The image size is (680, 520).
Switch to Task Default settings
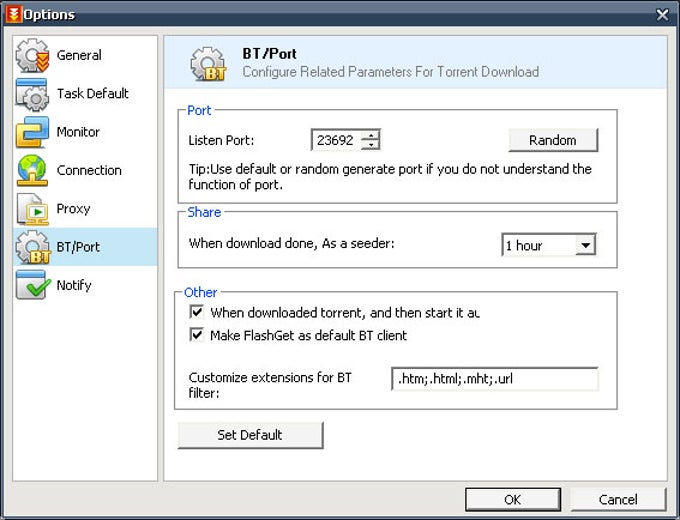pos(85,93)
